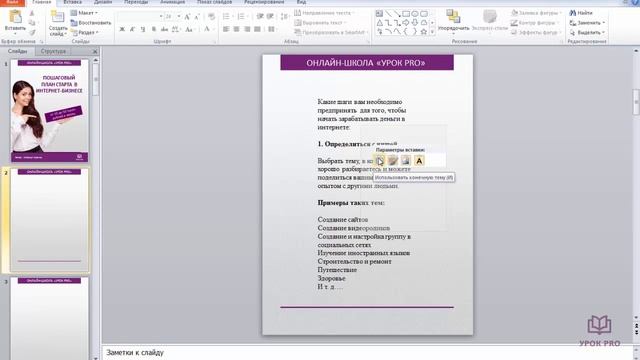This screenshot has height=360, width=640.
Task: Select the straight line shape in gallery
Action: click(x=388, y=14)
